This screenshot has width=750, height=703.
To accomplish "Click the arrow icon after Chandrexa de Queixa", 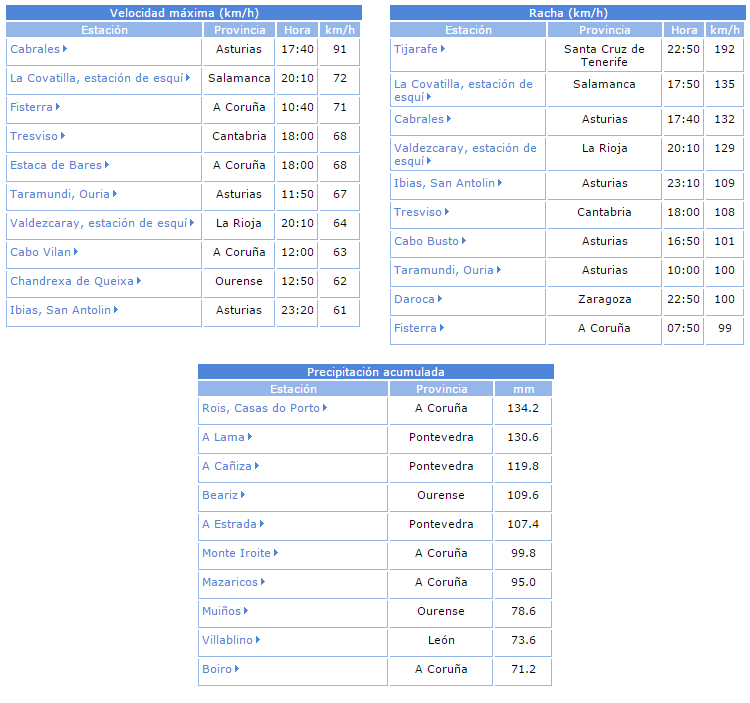I will pos(137,281).
